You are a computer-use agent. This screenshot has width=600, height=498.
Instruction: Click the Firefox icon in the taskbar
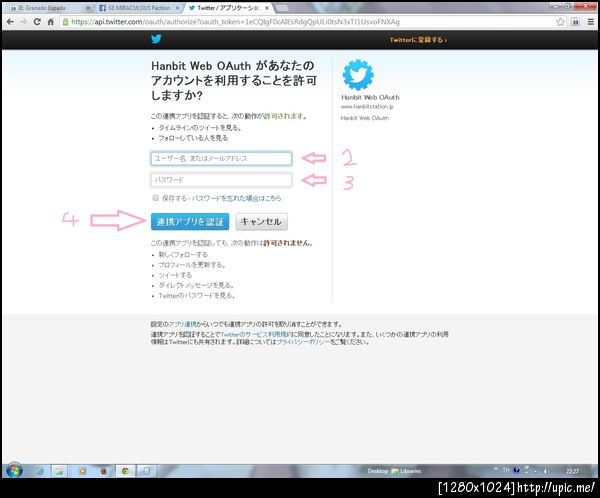(x=104, y=471)
